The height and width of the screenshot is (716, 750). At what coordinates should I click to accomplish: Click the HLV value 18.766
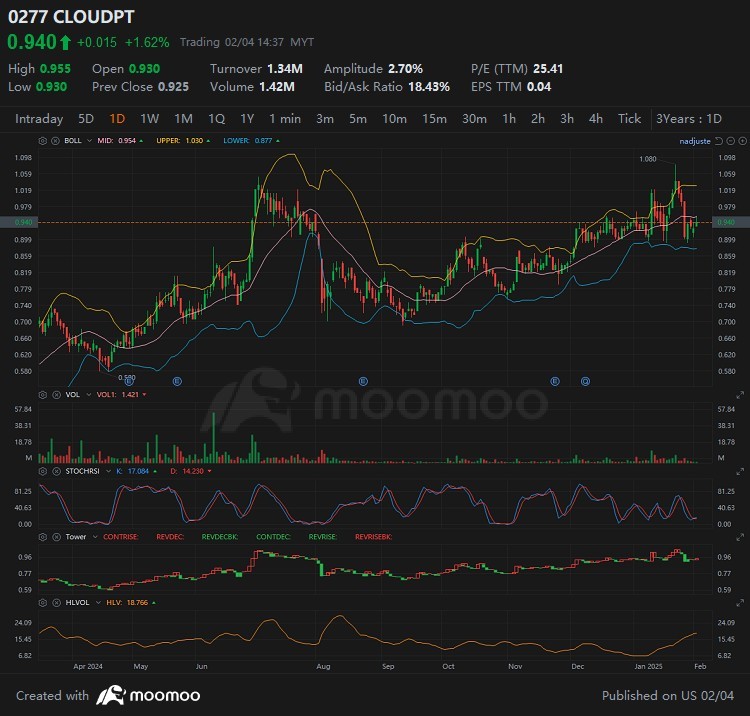tap(137, 603)
